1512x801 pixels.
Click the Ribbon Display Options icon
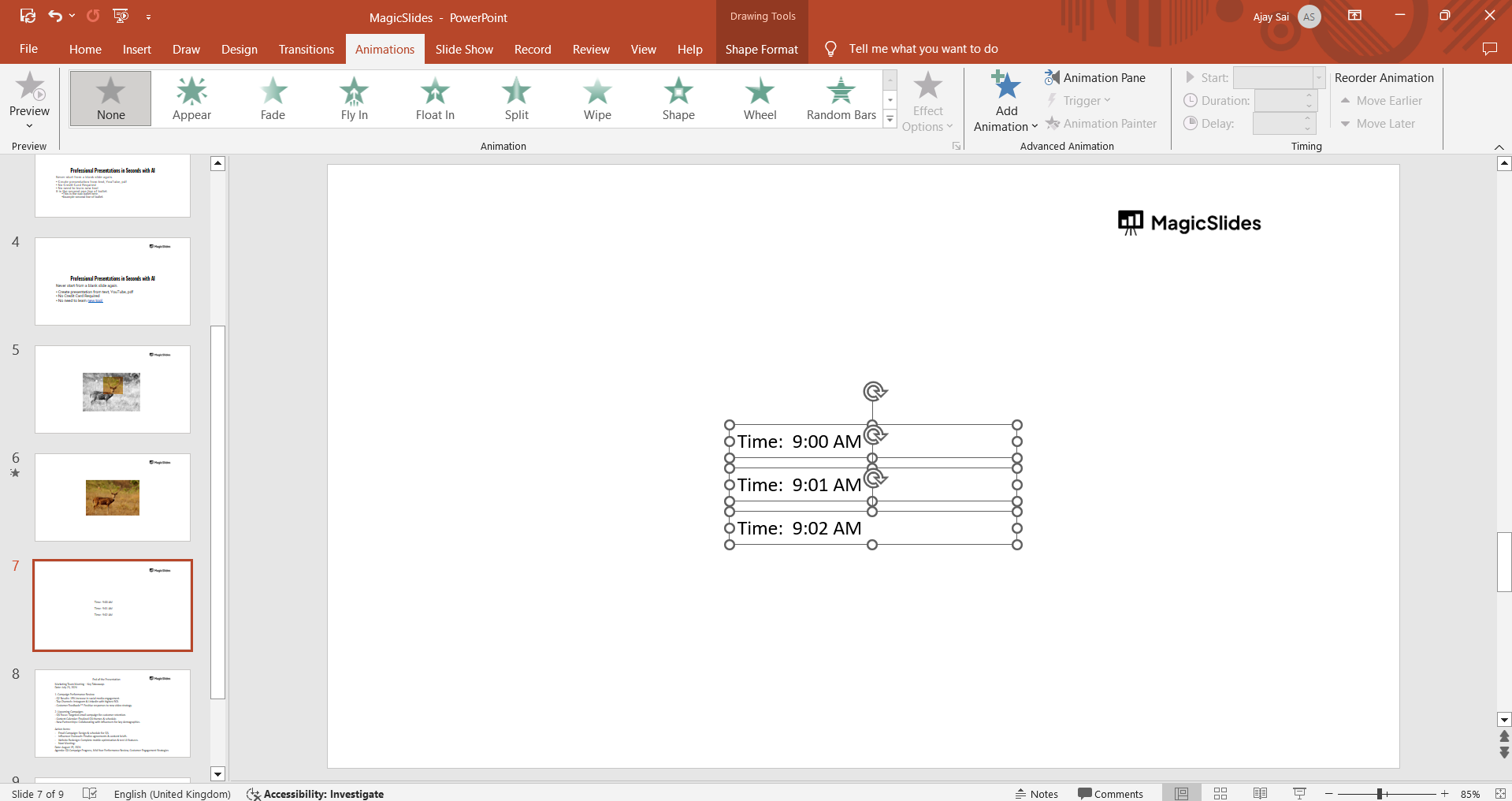[x=1355, y=16]
